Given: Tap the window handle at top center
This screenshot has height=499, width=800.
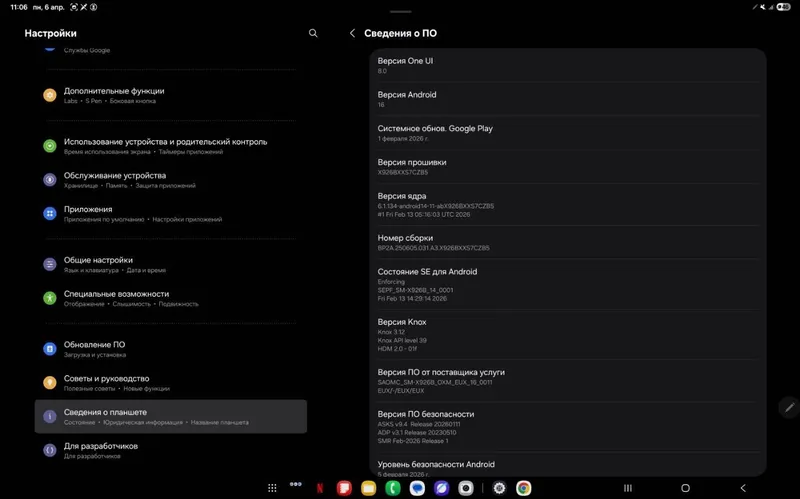Looking at the screenshot, I should point(400,11).
